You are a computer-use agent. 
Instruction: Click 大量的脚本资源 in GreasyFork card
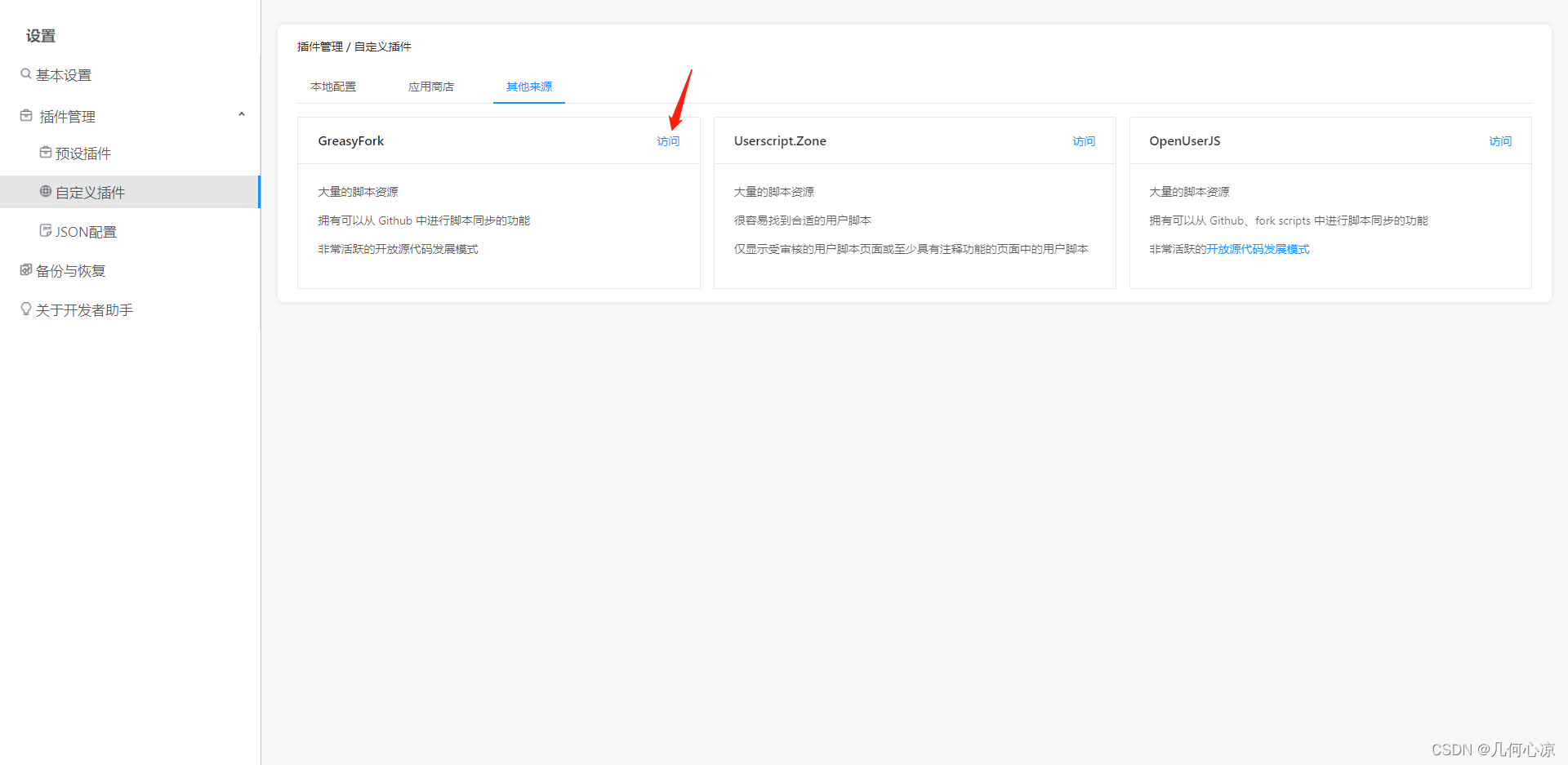(x=358, y=192)
